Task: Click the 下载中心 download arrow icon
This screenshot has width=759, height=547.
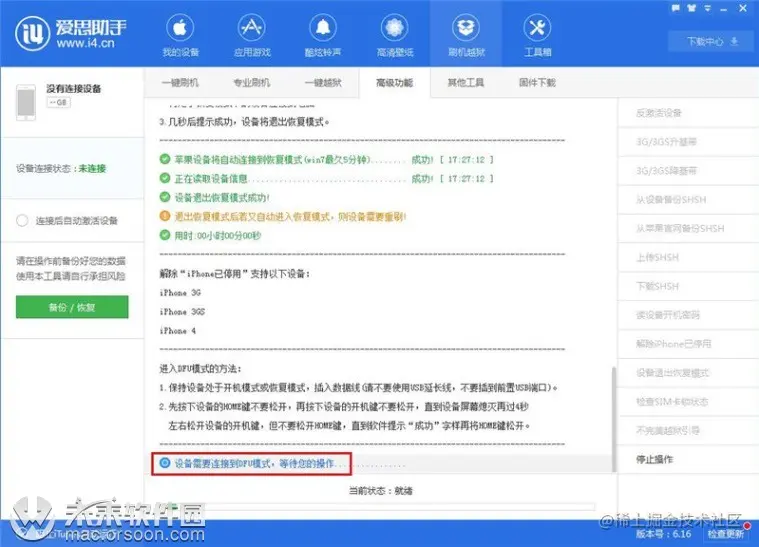Action: (x=734, y=41)
